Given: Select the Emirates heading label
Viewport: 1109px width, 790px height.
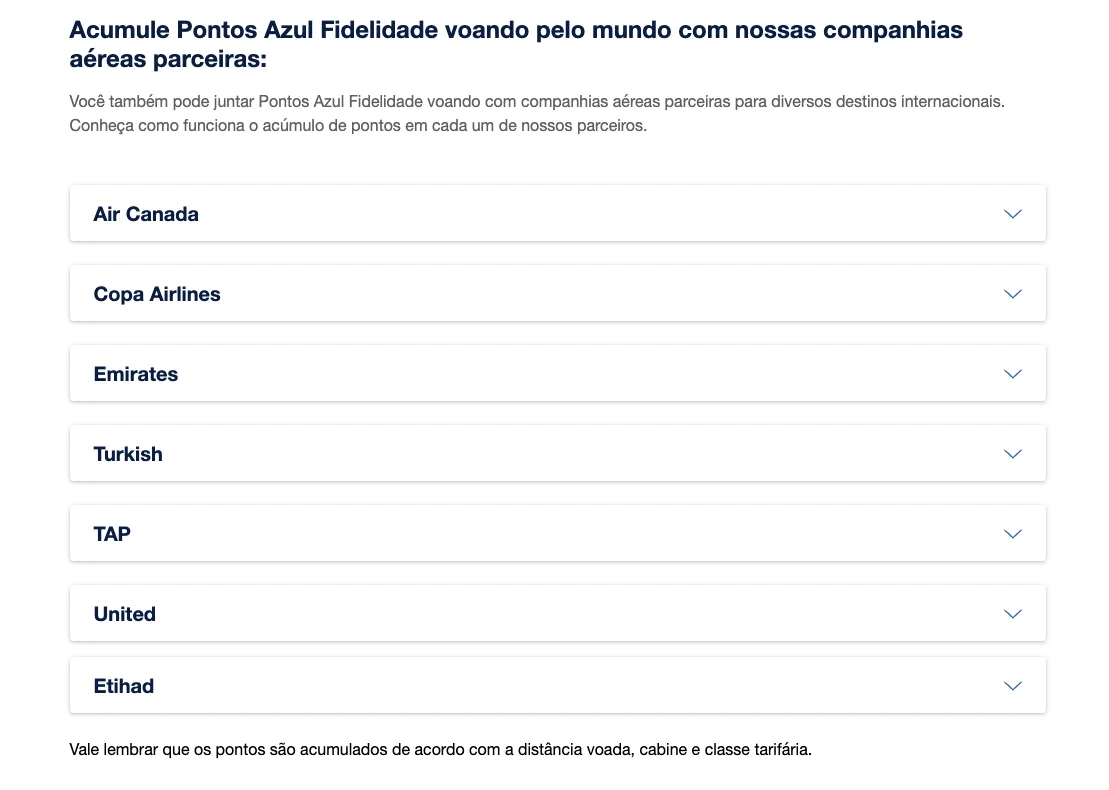Looking at the screenshot, I should click(136, 373).
